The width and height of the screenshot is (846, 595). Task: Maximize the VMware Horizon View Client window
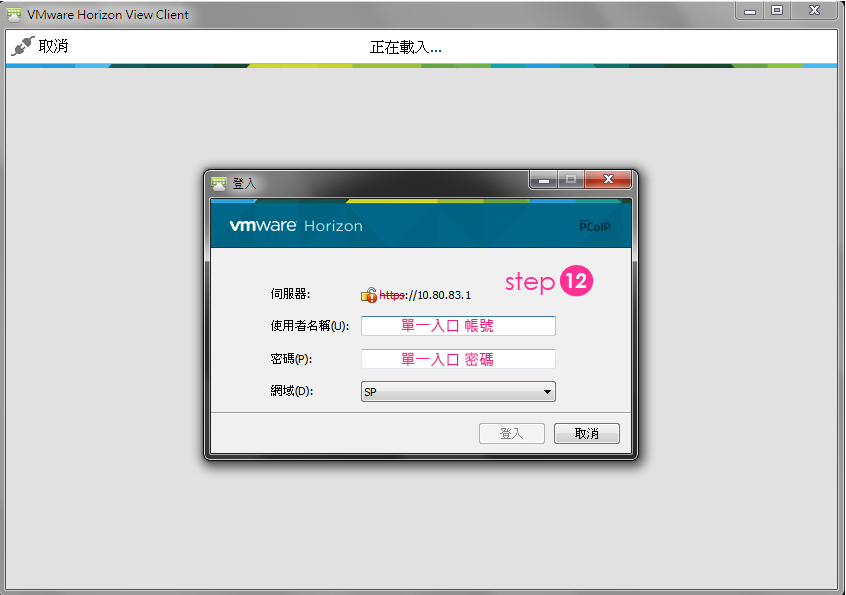[x=777, y=11]
